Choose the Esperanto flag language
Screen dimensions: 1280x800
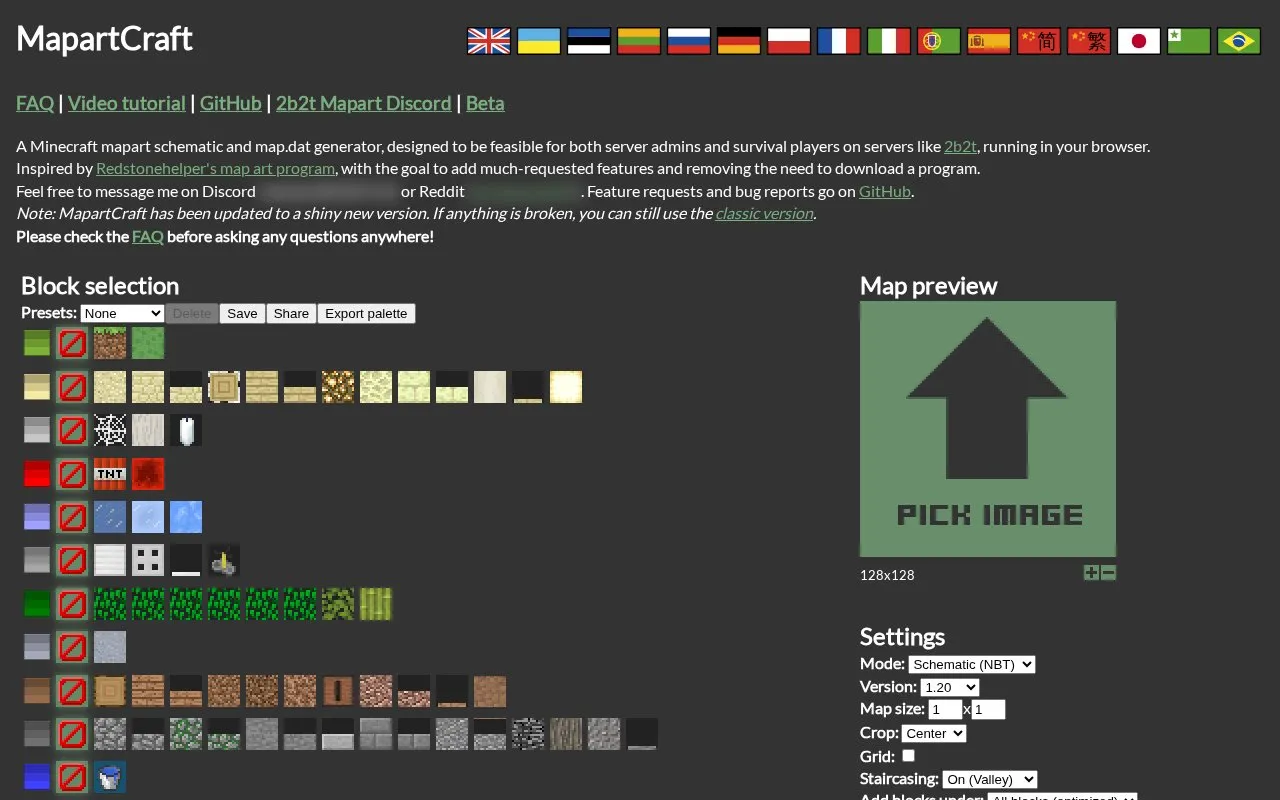pyautogui.click(x=1189, y=41)
